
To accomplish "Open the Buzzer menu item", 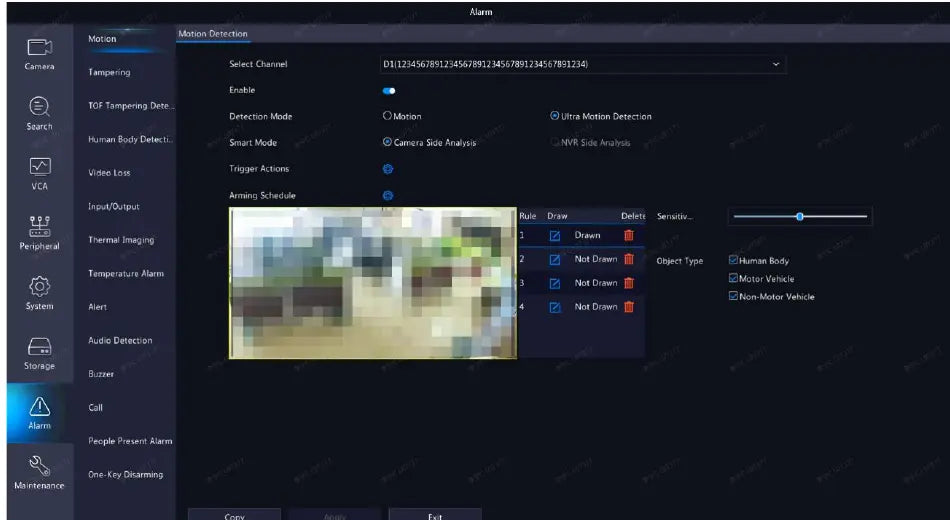I will point(101,374).
